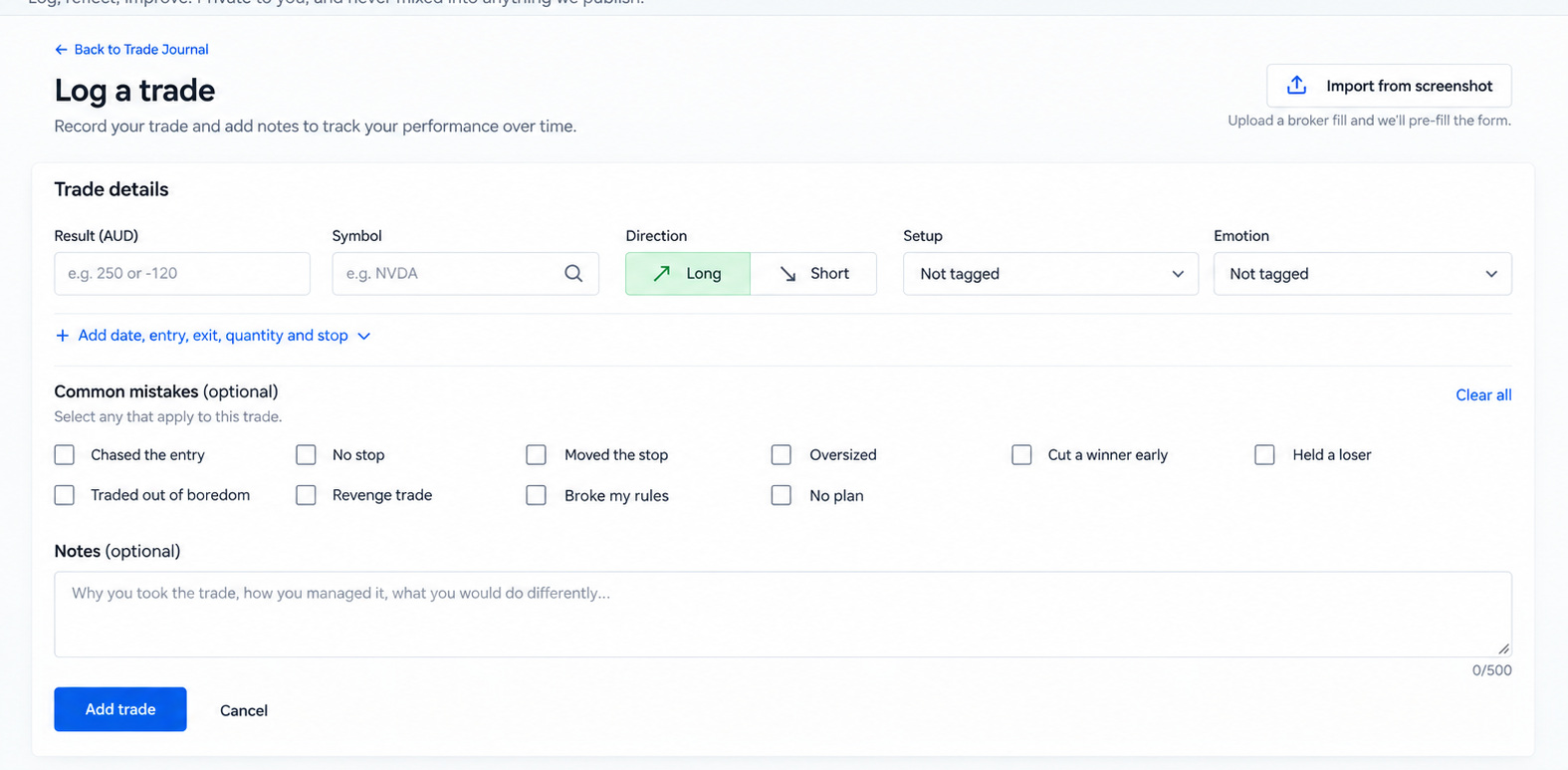
Task: Tick Traded out of boredom
Action: (65, 495)
